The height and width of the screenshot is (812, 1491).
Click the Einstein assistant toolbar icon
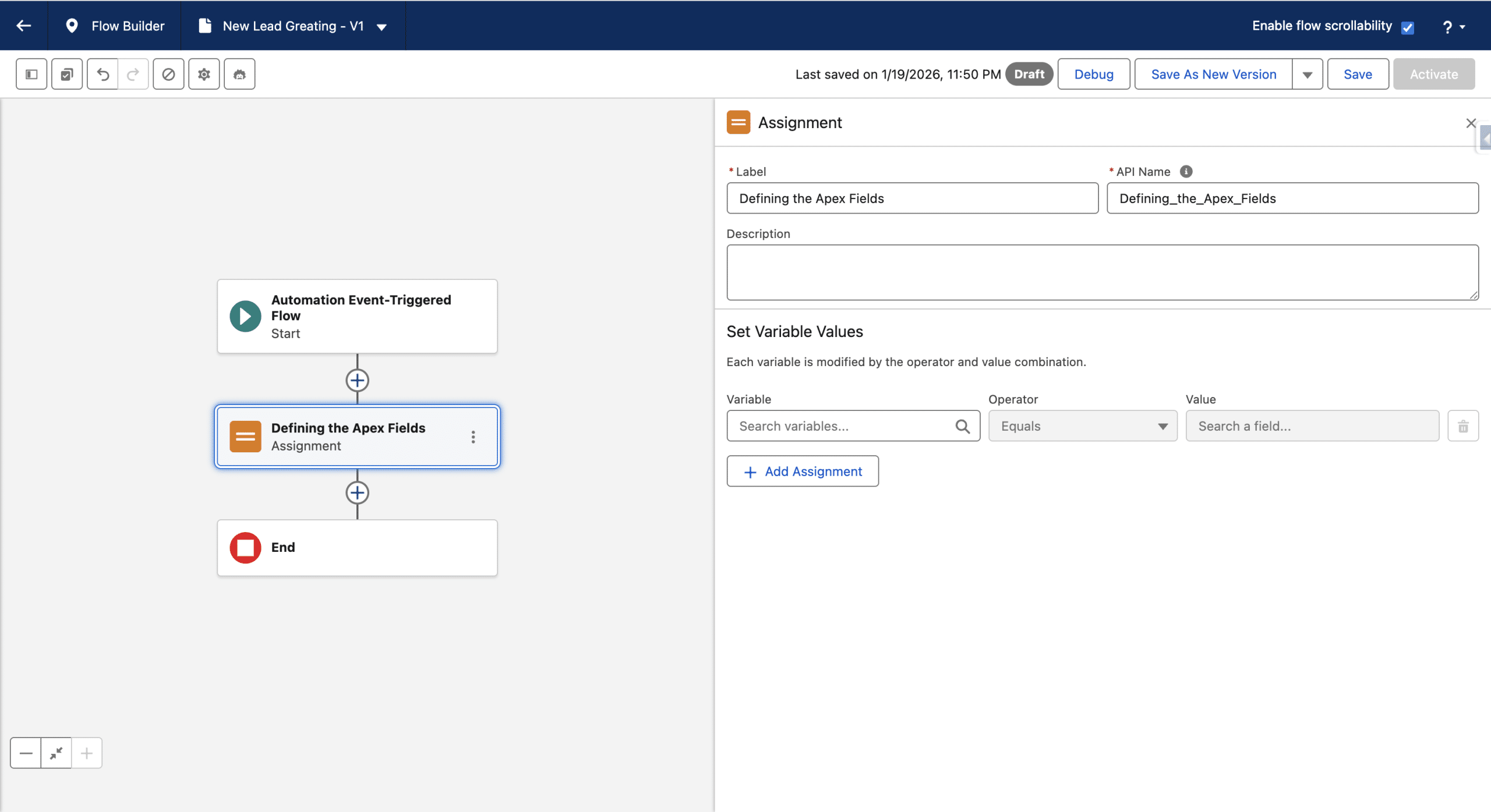(x=239, y=74)
